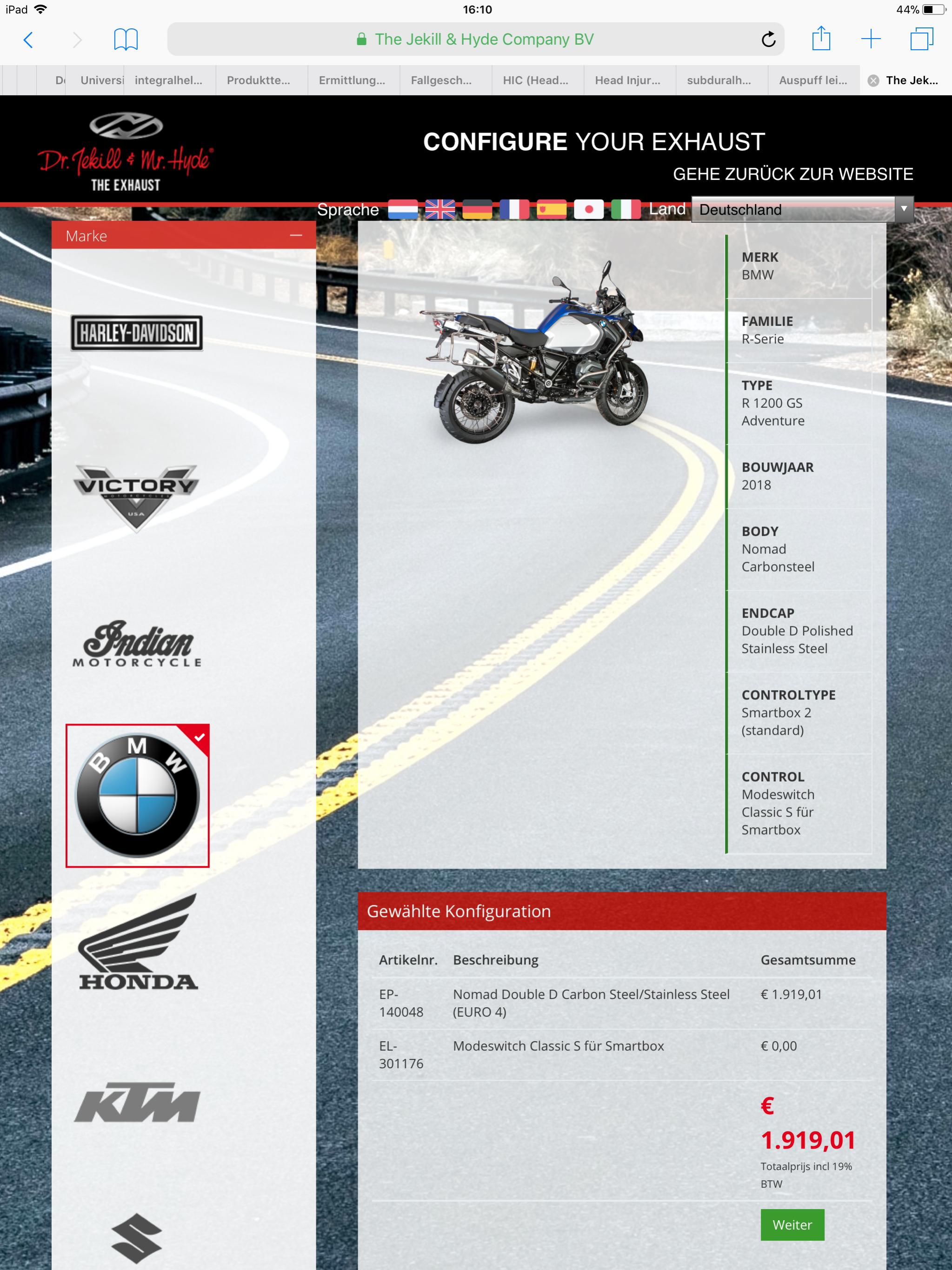
Task: Open Safari bookmarks book icon
Action: click(126, 39)
